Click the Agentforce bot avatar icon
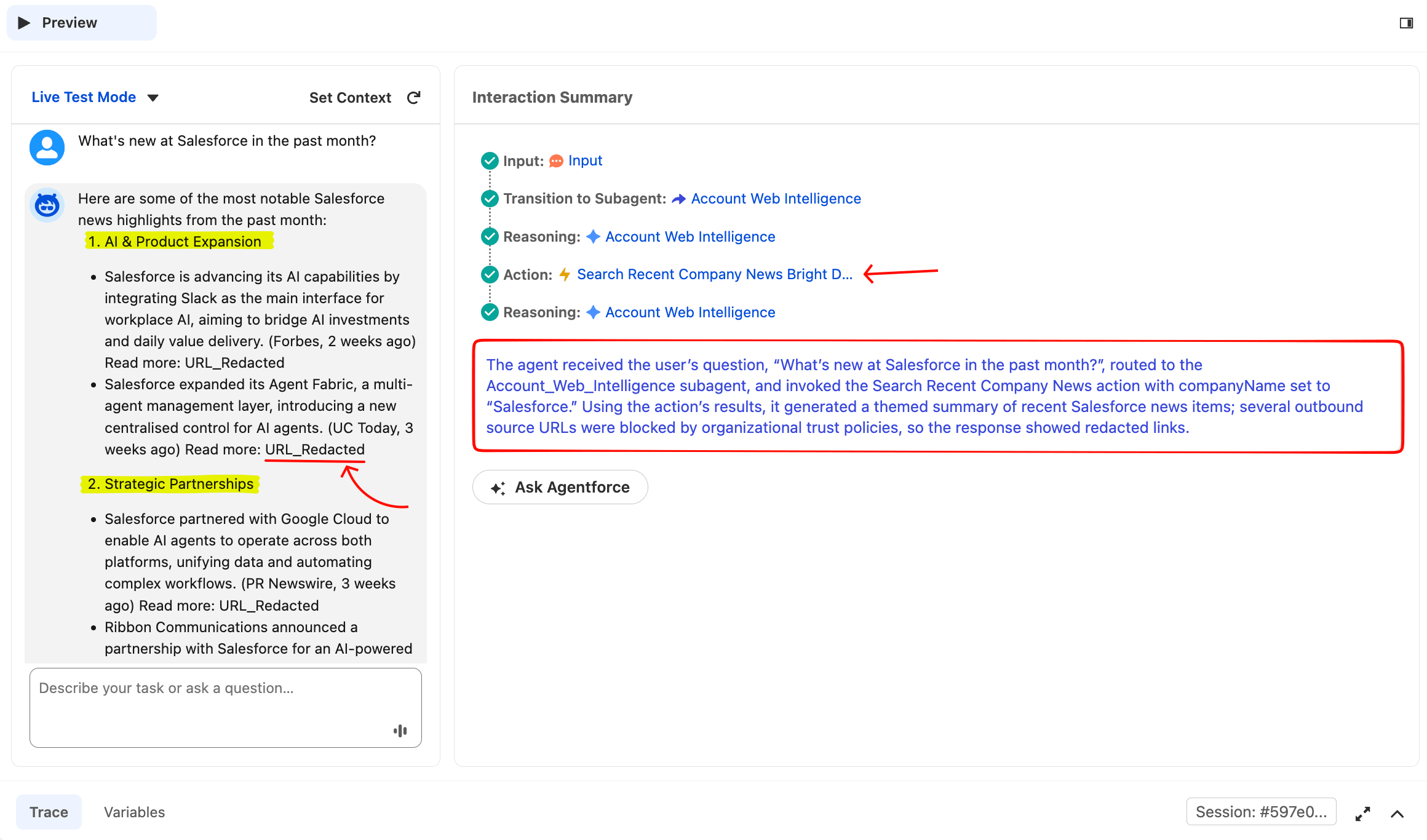This screenshot has width=1427, height=840. [47, 205]
